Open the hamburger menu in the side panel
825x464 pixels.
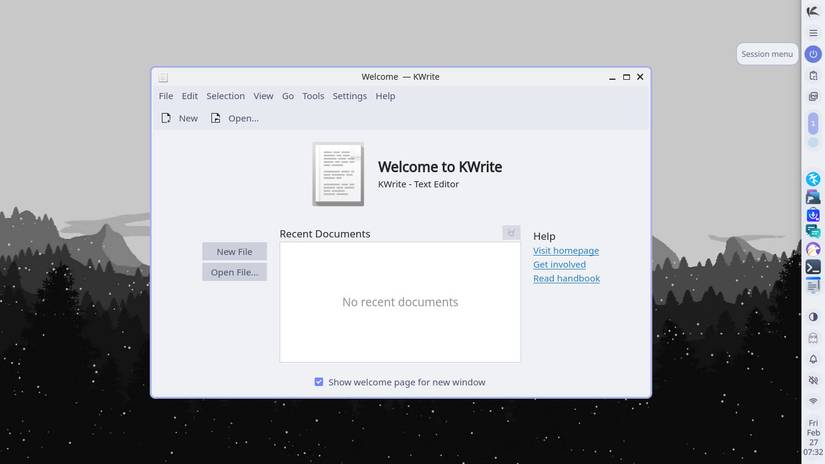point(813,33)
